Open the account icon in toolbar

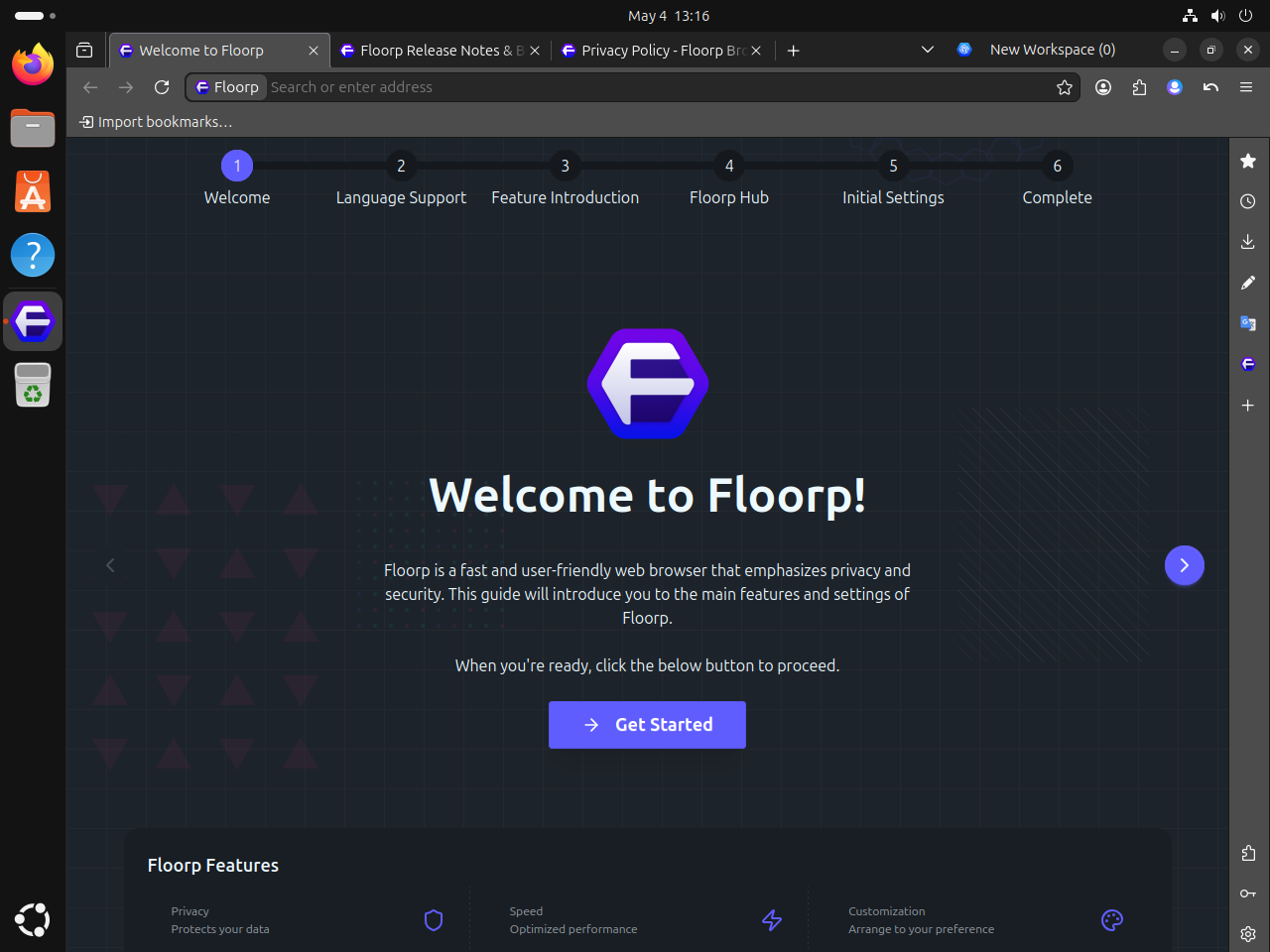tap(1103, 87)
